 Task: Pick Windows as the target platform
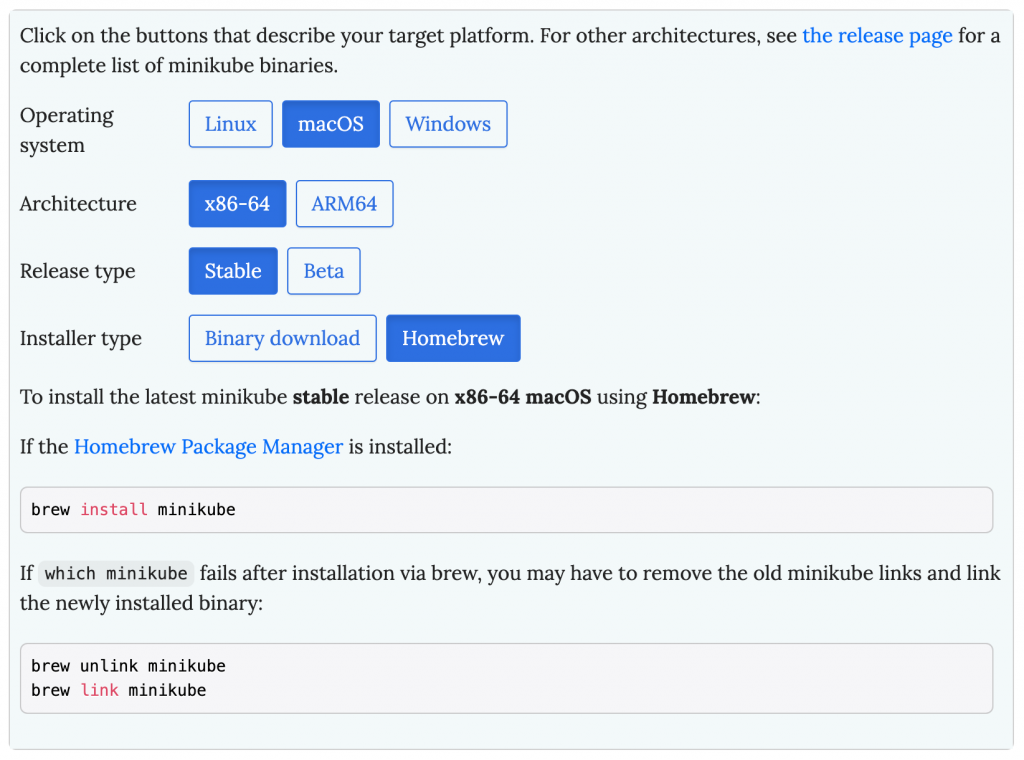(x=448, y=124)
